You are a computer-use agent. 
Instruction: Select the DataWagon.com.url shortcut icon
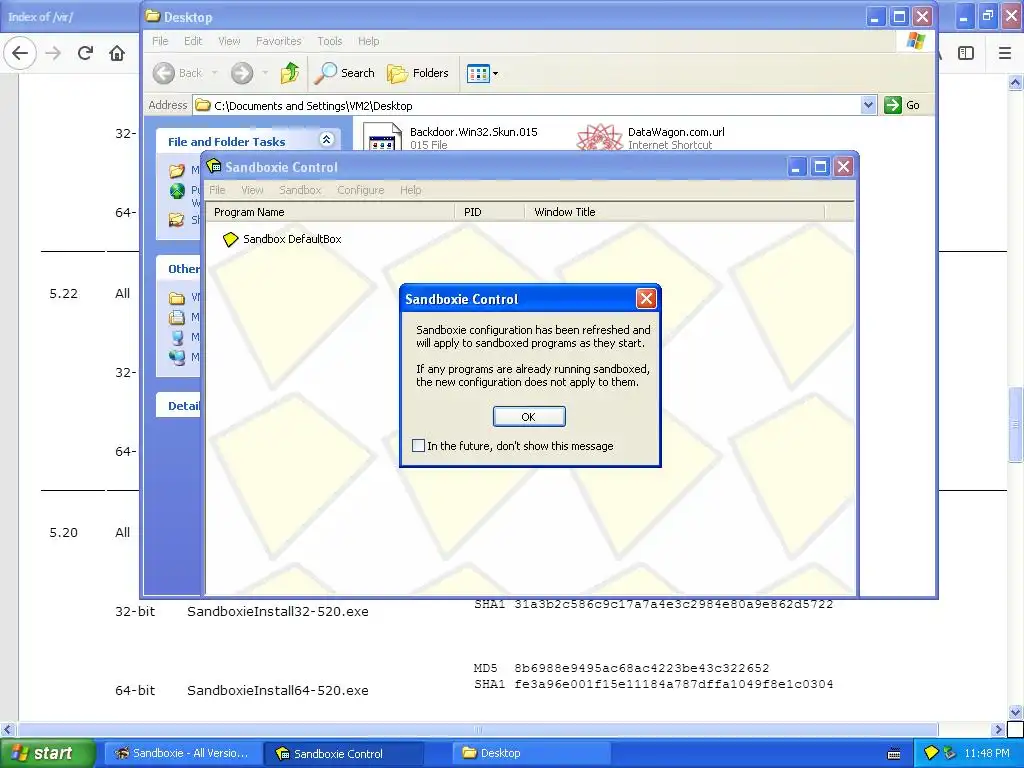(x=599, y=136)
